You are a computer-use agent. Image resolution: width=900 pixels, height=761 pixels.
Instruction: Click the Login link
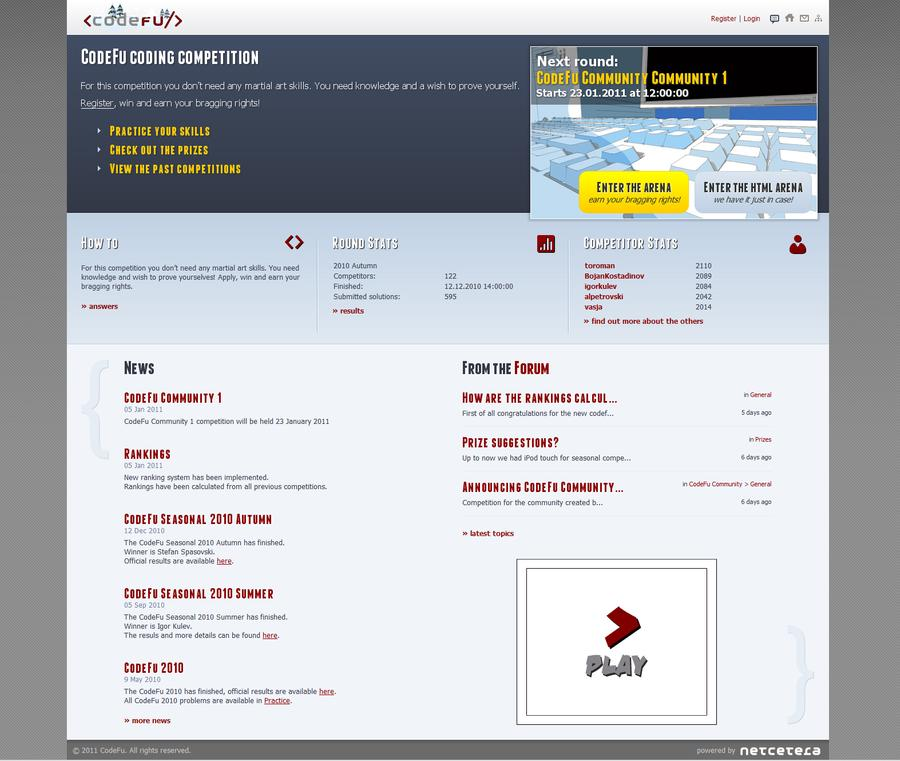[751, 19]
